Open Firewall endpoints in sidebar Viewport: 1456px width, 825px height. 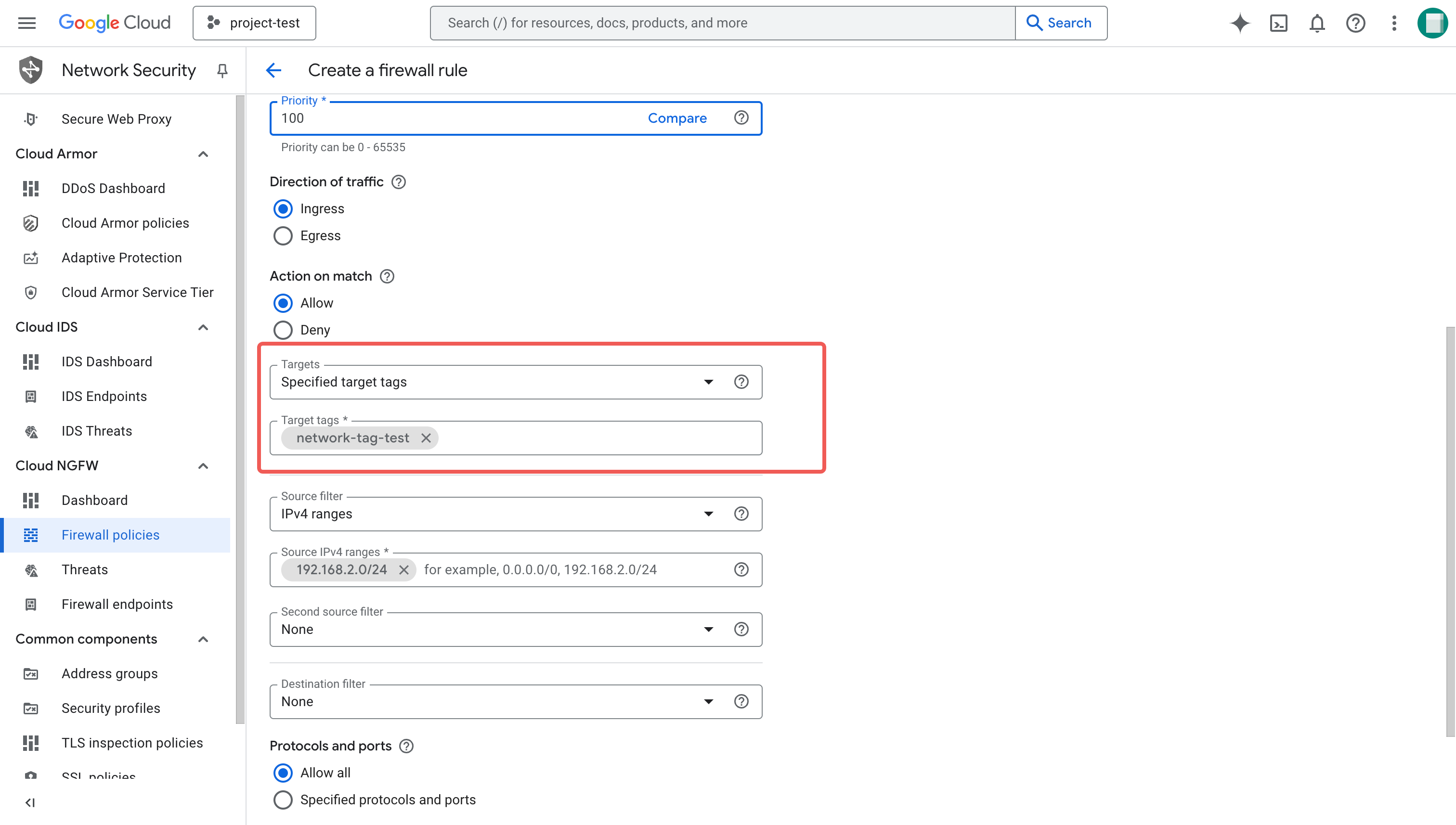[x=117, y=604]
